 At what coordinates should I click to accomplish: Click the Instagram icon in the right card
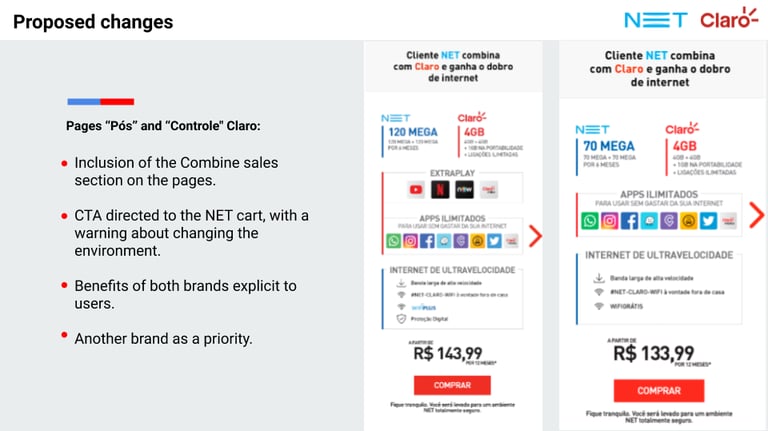pos(609,221)
